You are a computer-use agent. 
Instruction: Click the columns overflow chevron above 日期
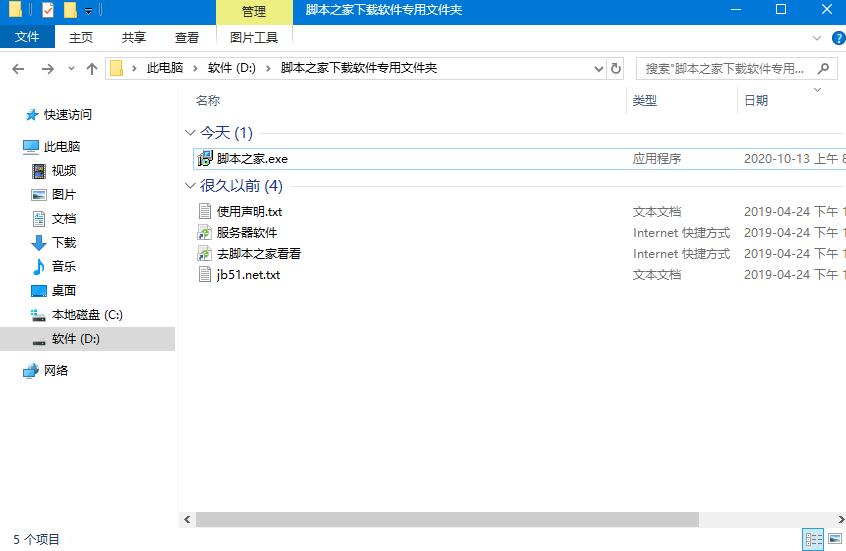click(817, 90)
